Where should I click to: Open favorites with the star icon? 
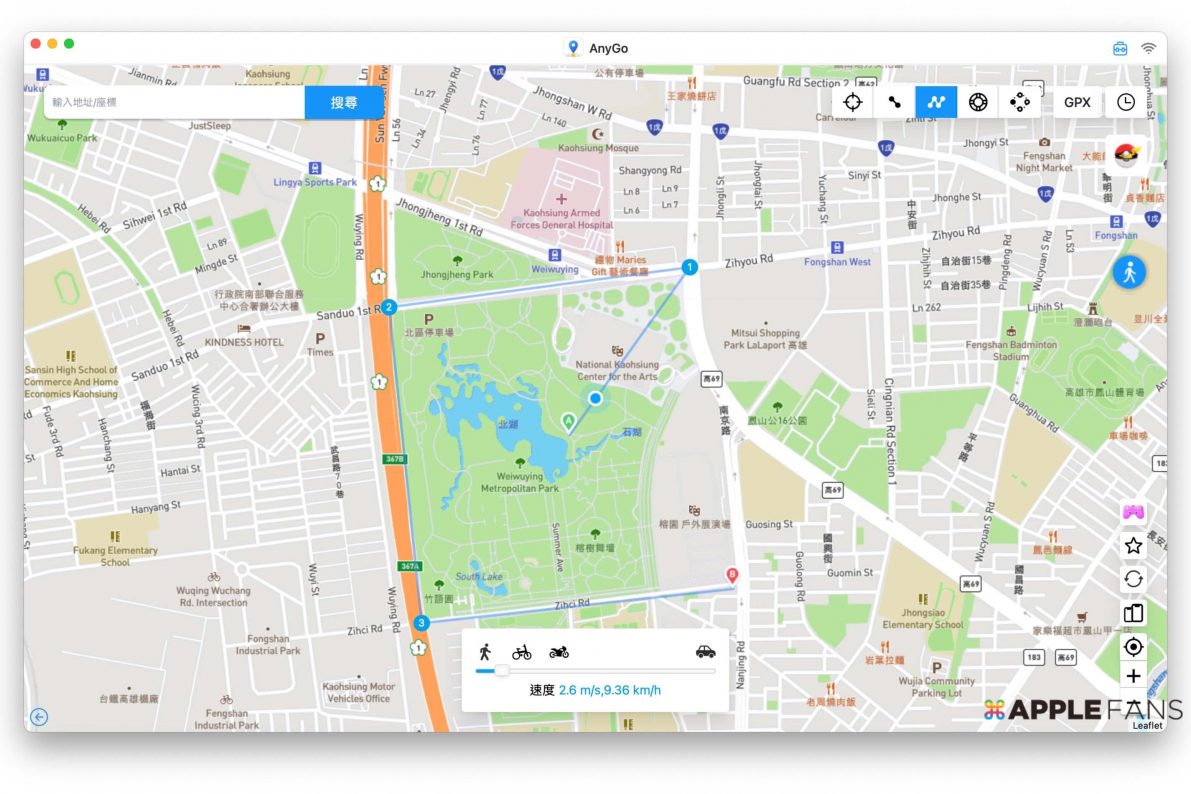1133,546
